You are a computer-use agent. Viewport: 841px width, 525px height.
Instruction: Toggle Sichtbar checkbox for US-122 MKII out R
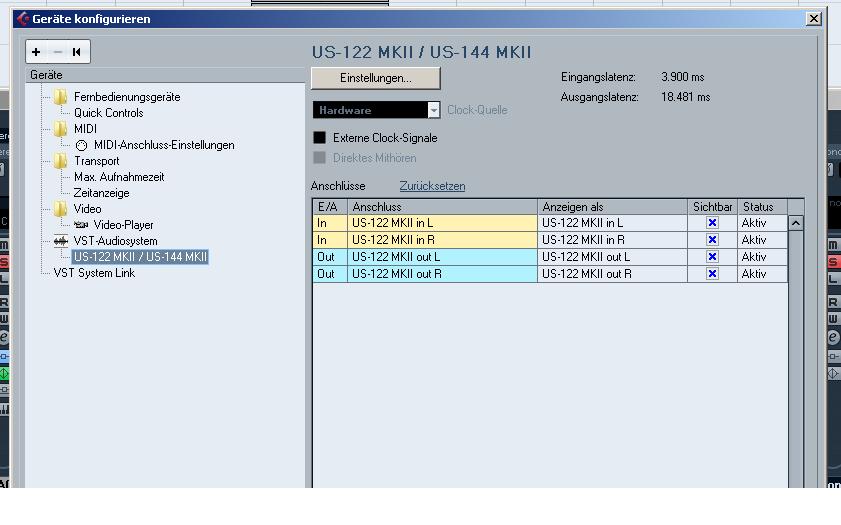click(x=712, y=274)
